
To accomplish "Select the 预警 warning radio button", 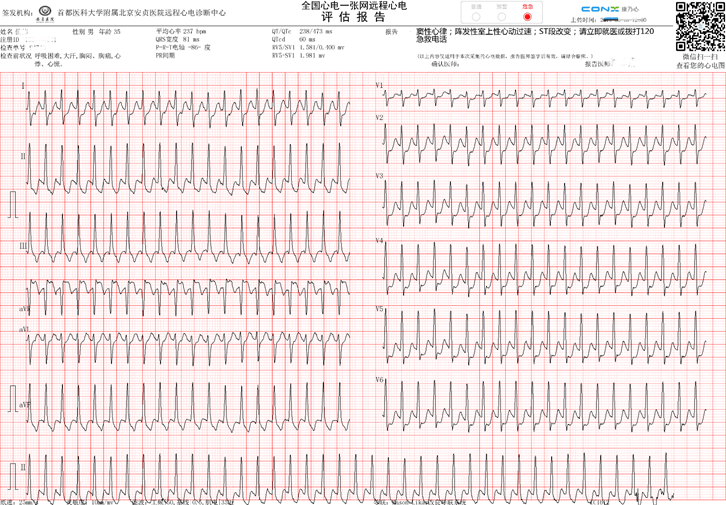I will click(501, 17).
